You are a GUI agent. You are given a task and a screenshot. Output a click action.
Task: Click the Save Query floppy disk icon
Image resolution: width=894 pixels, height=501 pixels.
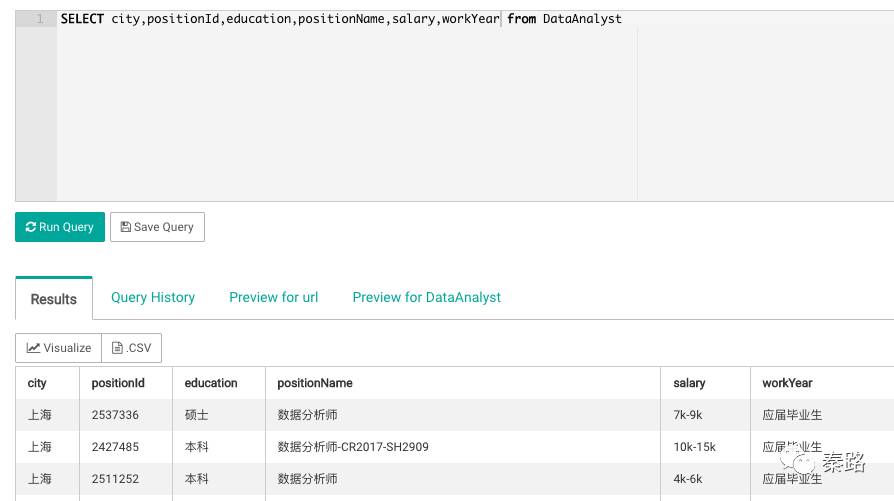(126, 227)
